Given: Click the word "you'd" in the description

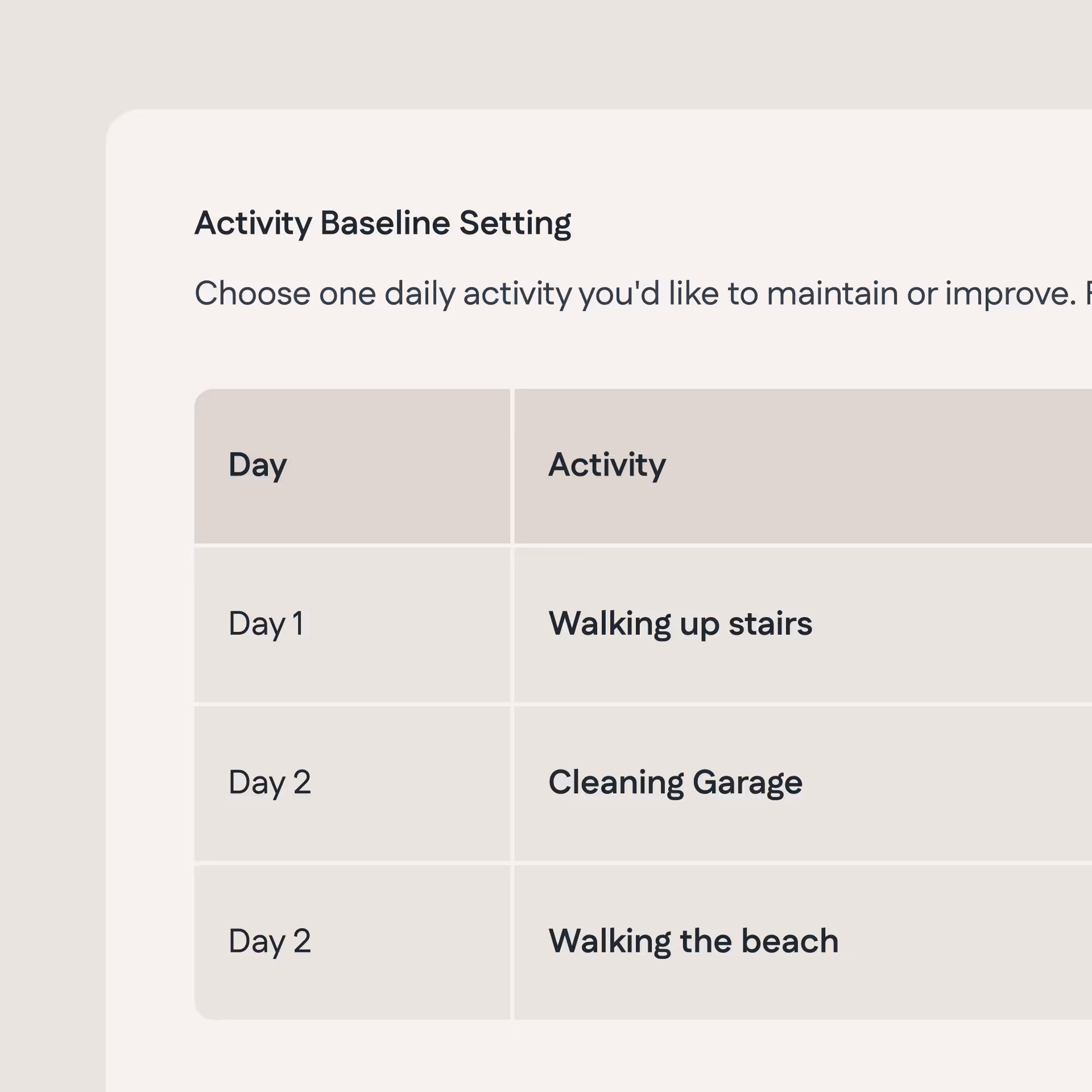Looking at the screenshot, I should pyautogui.click(x=619, y=293).
